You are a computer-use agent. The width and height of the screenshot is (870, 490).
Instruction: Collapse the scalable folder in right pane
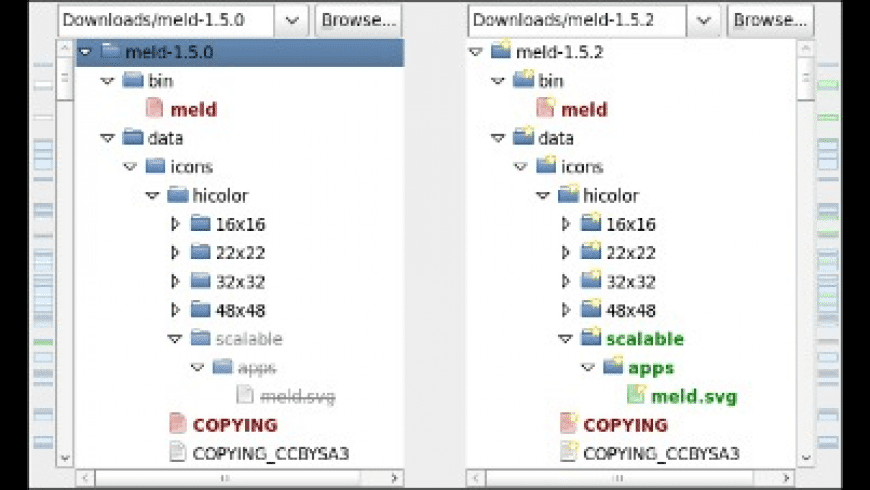(565, 339)
